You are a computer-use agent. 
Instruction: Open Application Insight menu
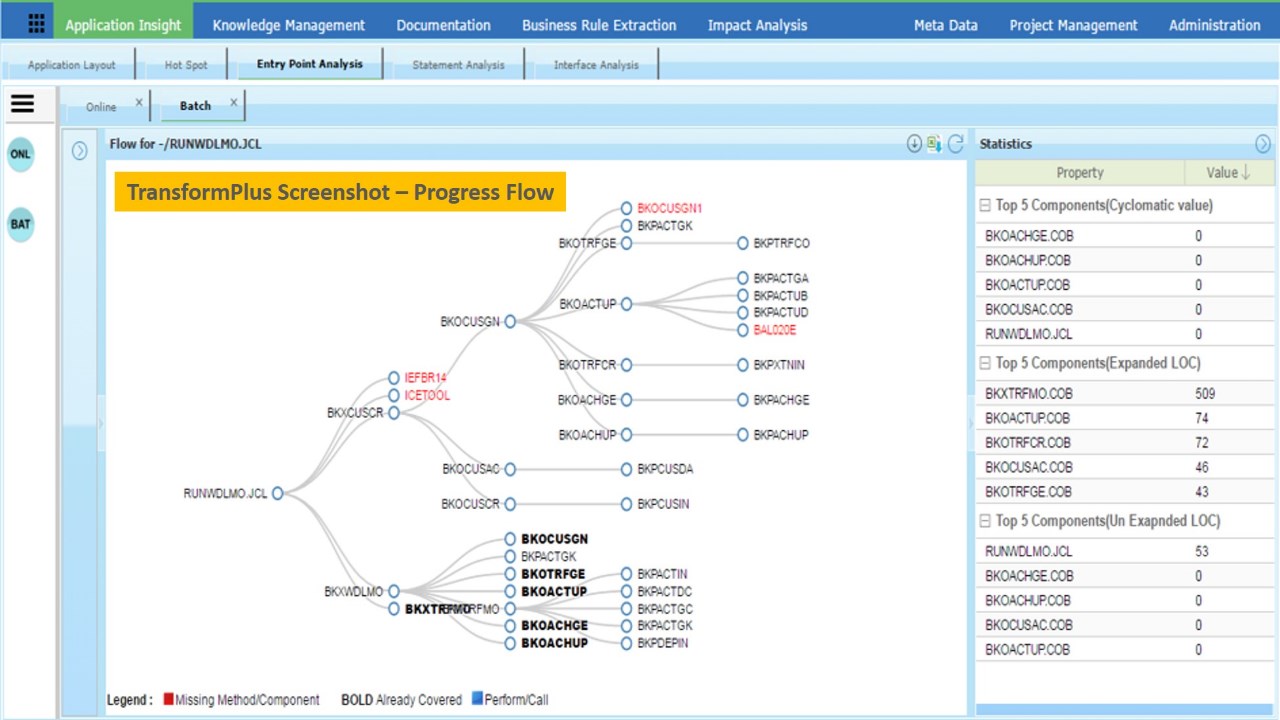(x=124, y=25)
